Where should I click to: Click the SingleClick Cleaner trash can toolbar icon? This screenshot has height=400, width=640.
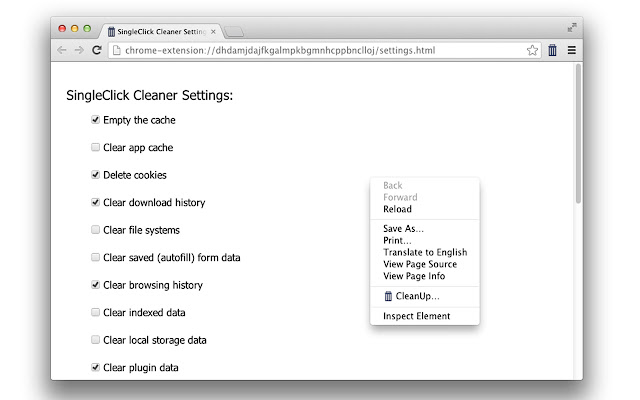(x=552, y=50)
